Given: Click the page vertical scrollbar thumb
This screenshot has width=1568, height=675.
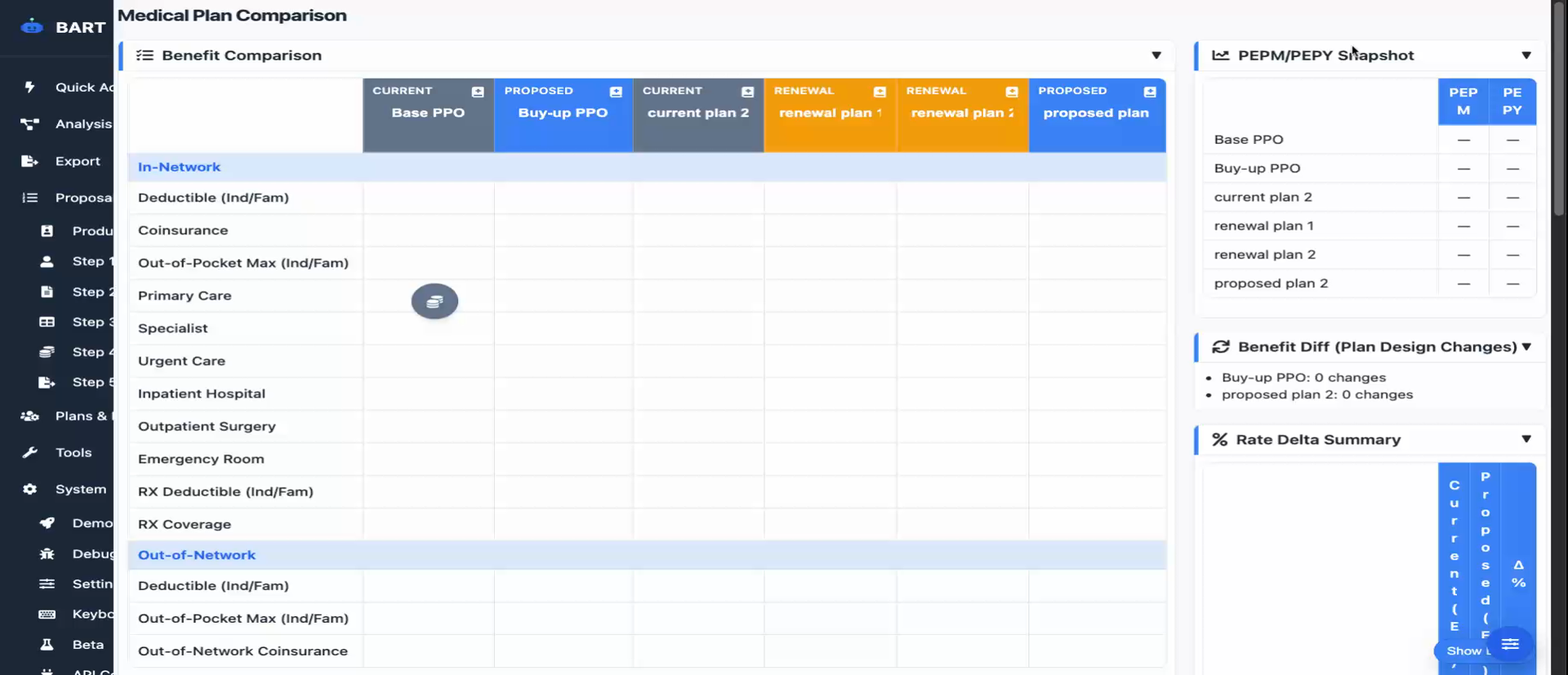Looking at the screenshot, I should coord(1558,110).
